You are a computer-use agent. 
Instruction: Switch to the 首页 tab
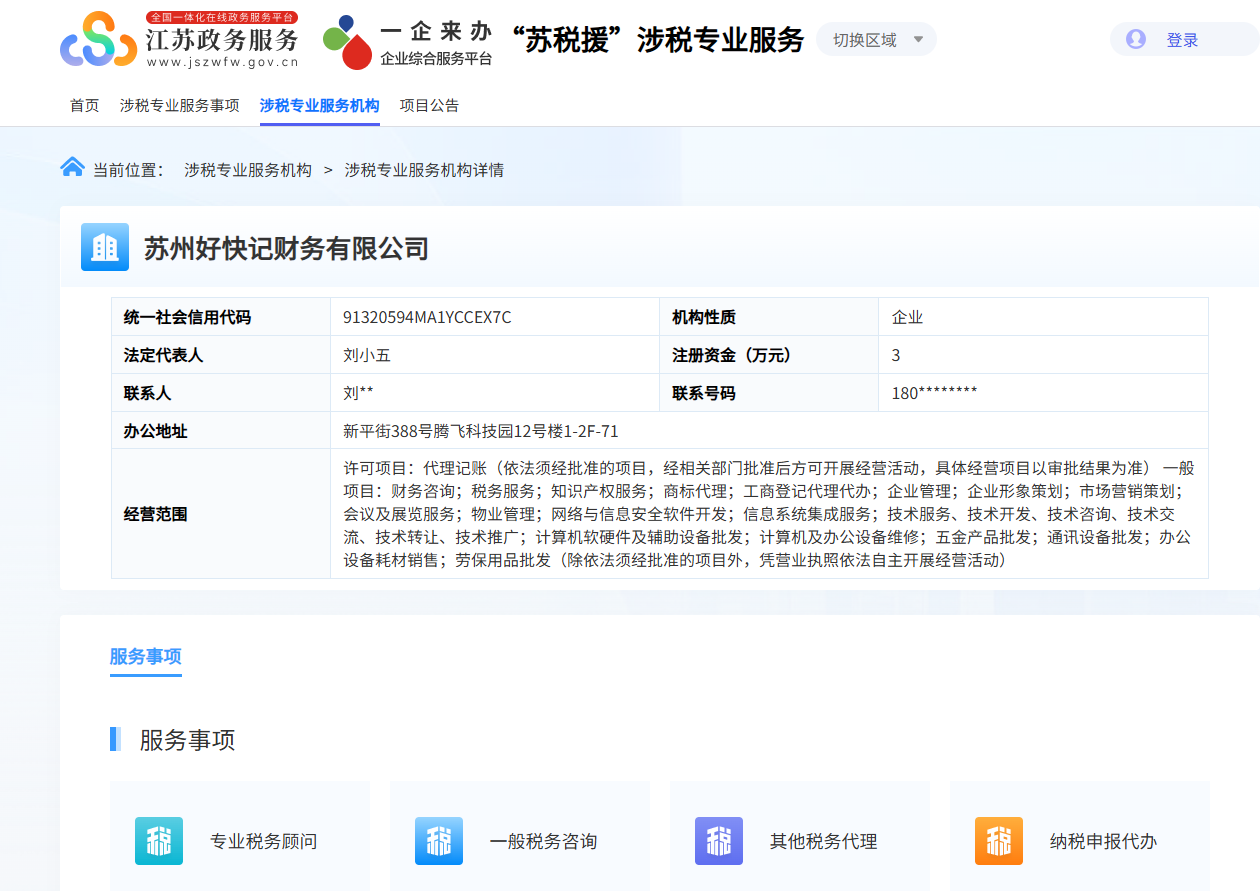tap(84, 104)
